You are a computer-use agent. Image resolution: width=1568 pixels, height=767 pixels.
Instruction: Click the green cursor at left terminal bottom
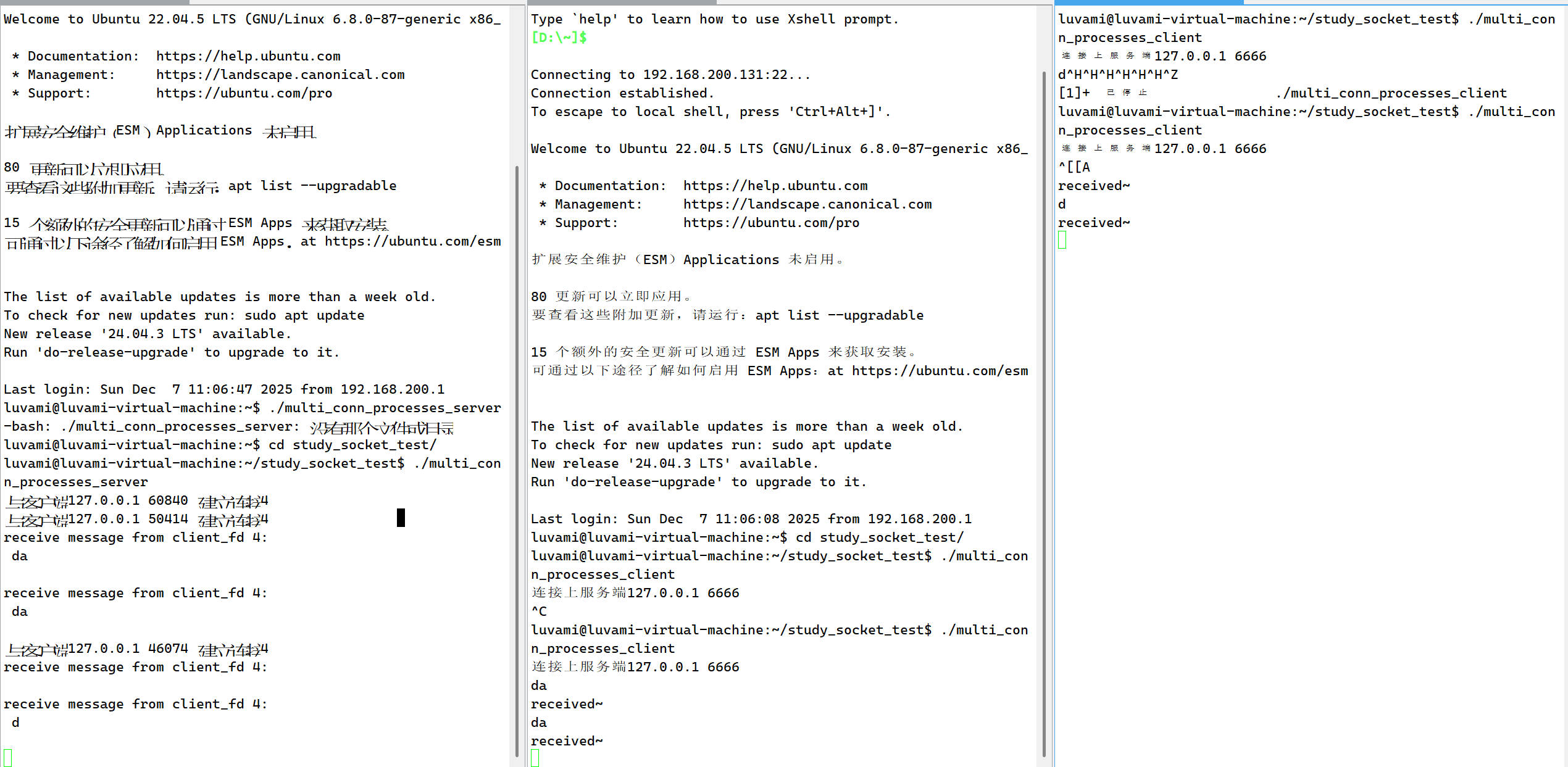pos(8,758)
